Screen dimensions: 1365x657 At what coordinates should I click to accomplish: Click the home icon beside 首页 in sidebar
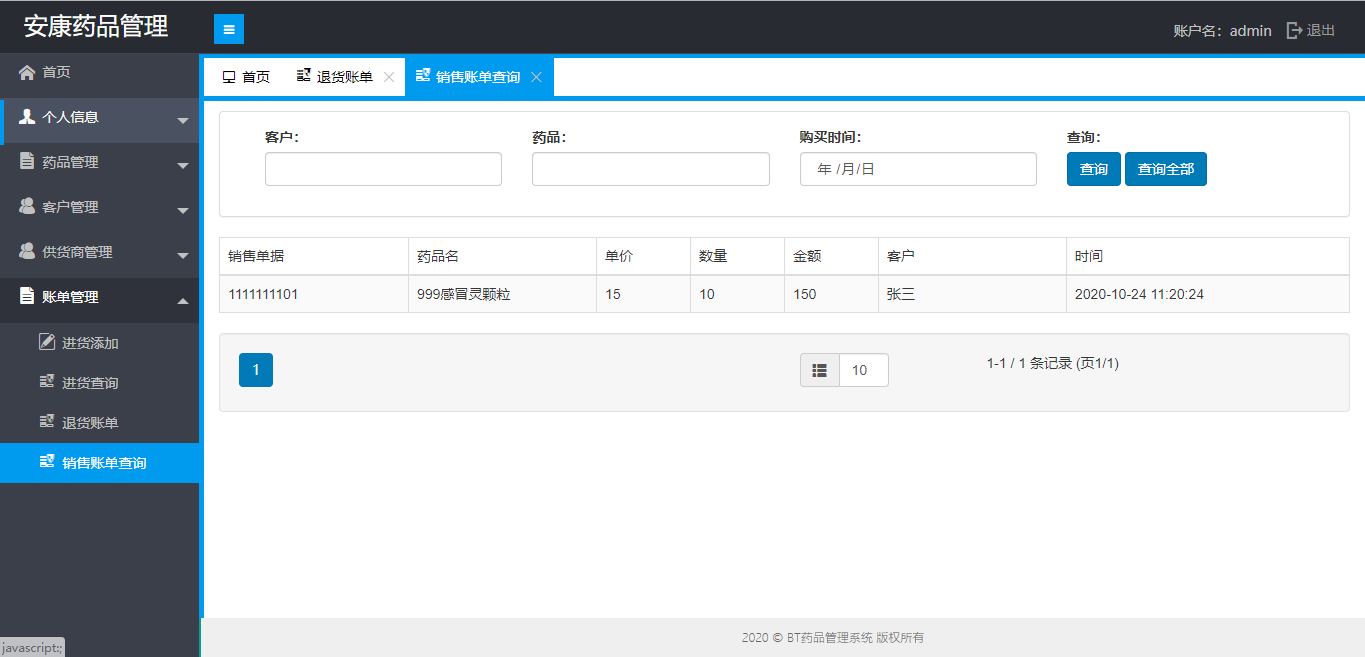tap(27, 72)
